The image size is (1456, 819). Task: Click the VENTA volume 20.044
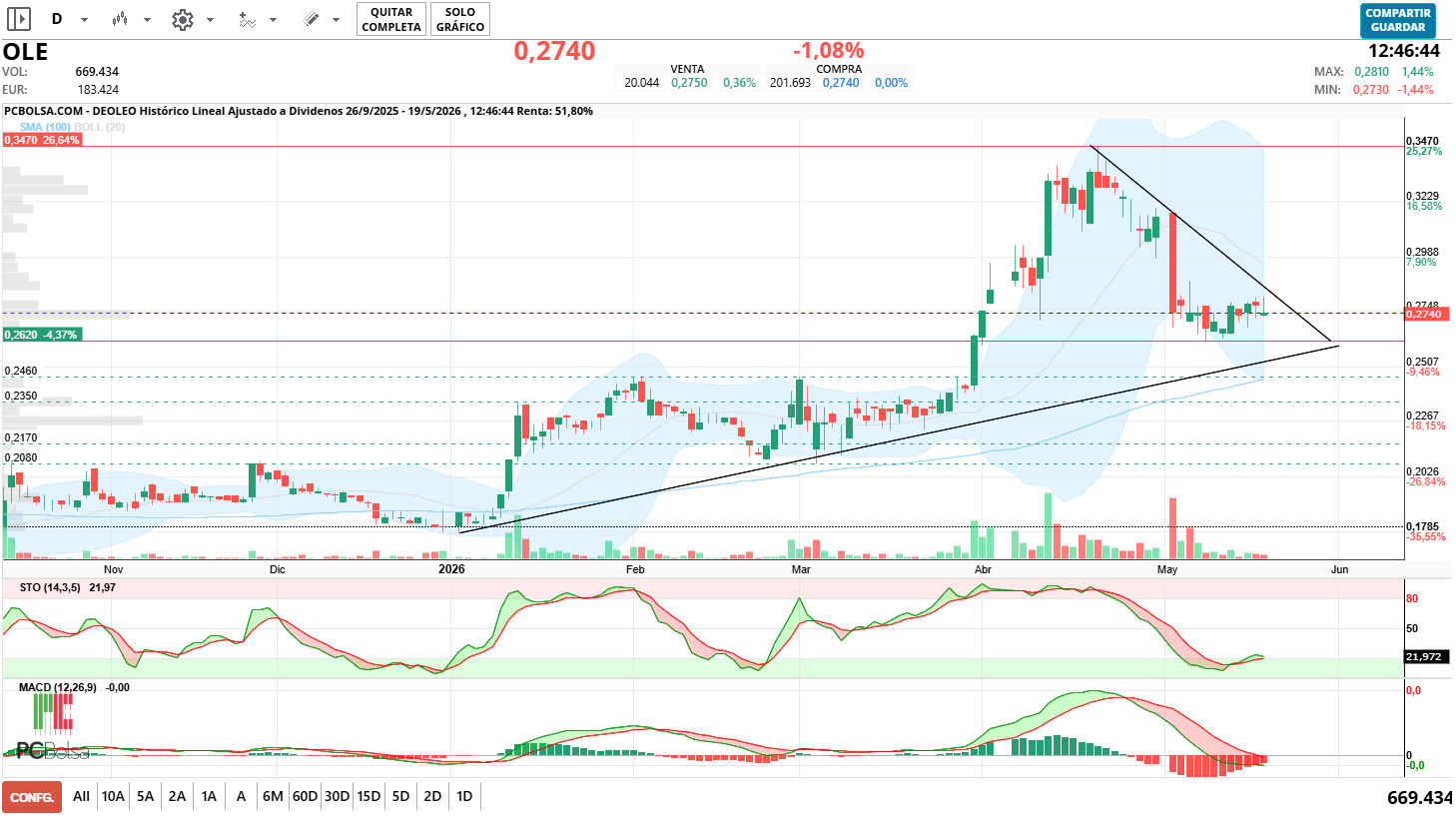tap(642, 83)
